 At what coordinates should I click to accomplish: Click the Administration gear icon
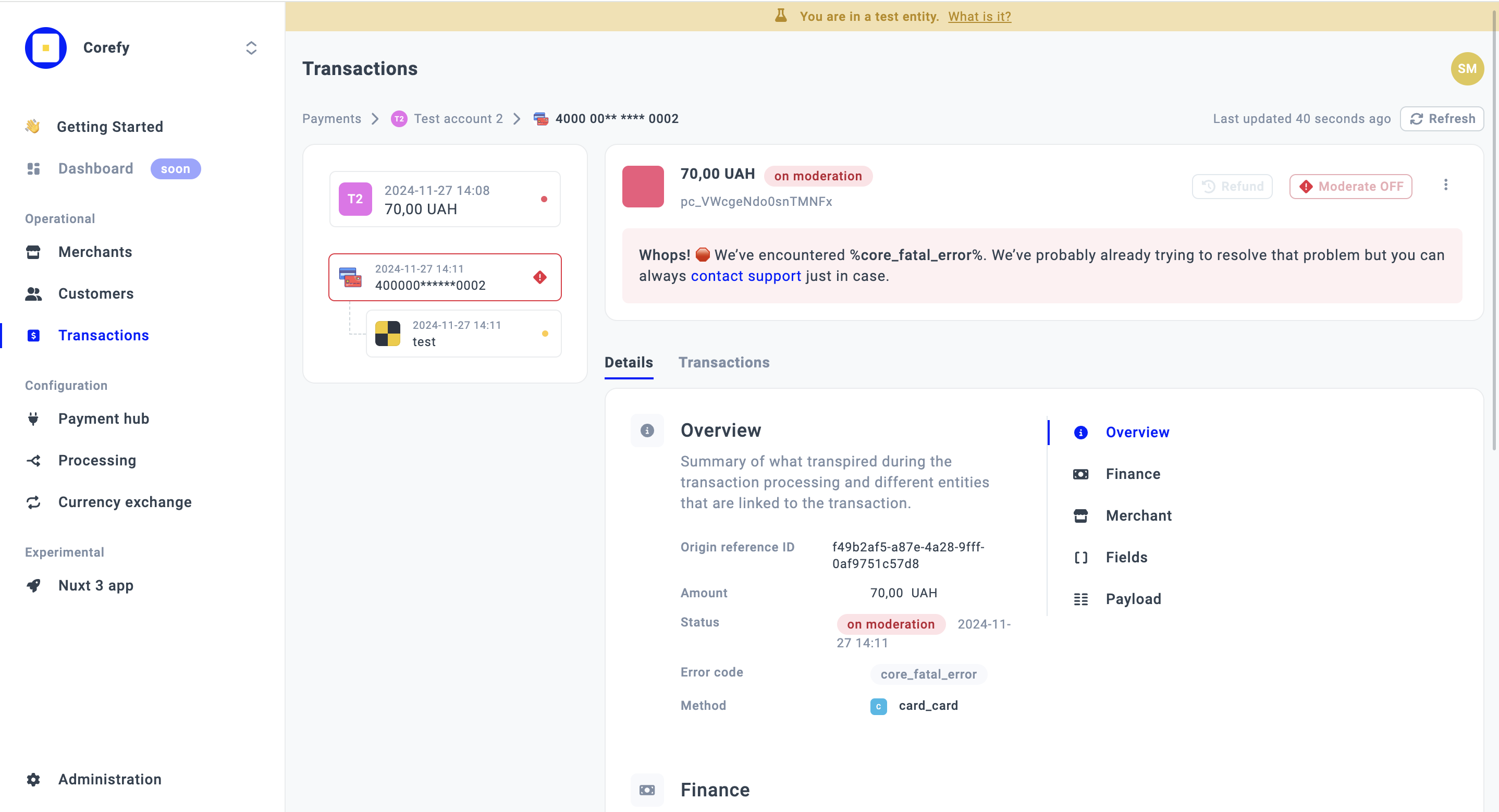[x=33, y=779]
